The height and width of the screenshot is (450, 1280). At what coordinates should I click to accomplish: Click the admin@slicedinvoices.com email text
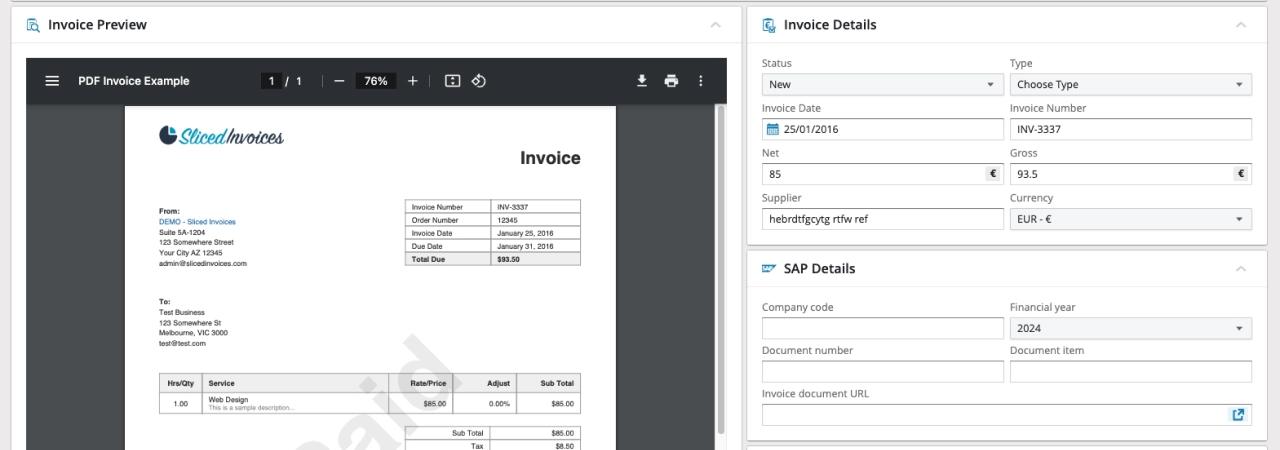[x=203, y=264]
